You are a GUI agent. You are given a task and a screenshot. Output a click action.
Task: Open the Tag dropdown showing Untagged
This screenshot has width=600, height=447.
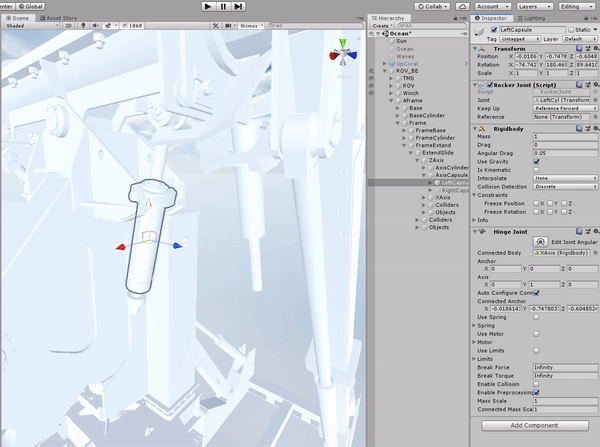(x=519, y=39)
